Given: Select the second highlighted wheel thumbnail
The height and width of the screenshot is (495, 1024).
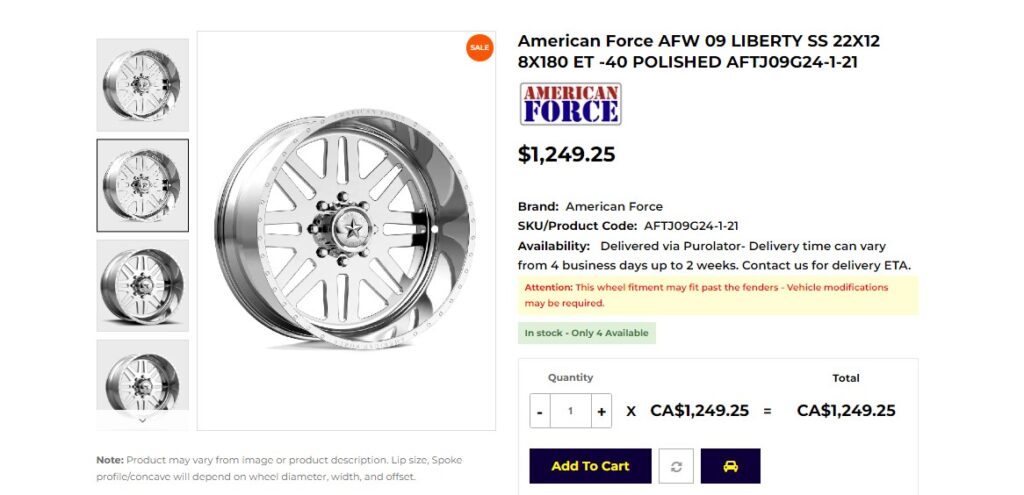Looking at the screenshot, I should click(142, 185).
